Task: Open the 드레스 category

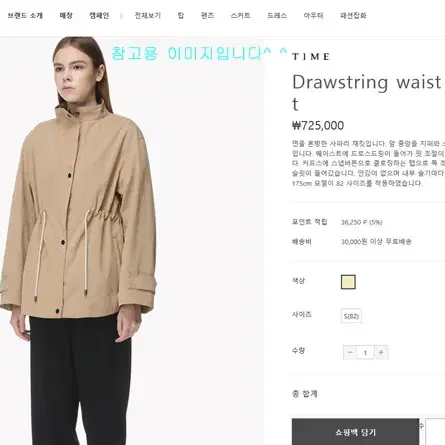Action: [277, 16]
